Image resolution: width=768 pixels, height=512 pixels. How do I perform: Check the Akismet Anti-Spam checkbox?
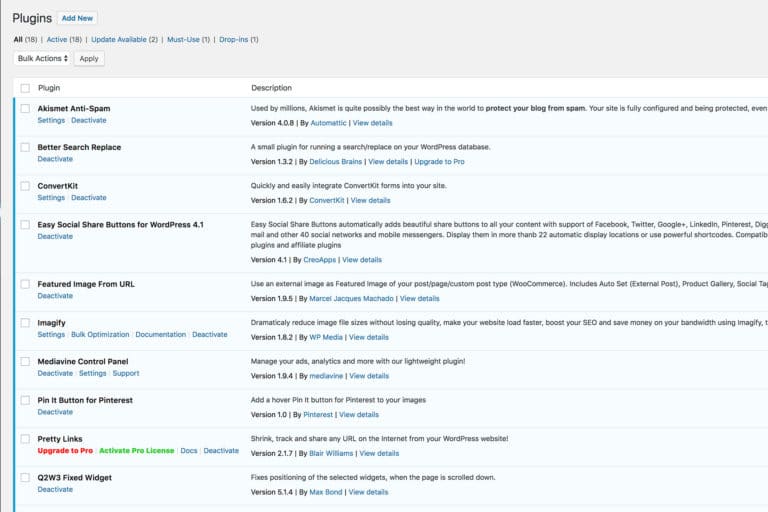tap(25, 108)
